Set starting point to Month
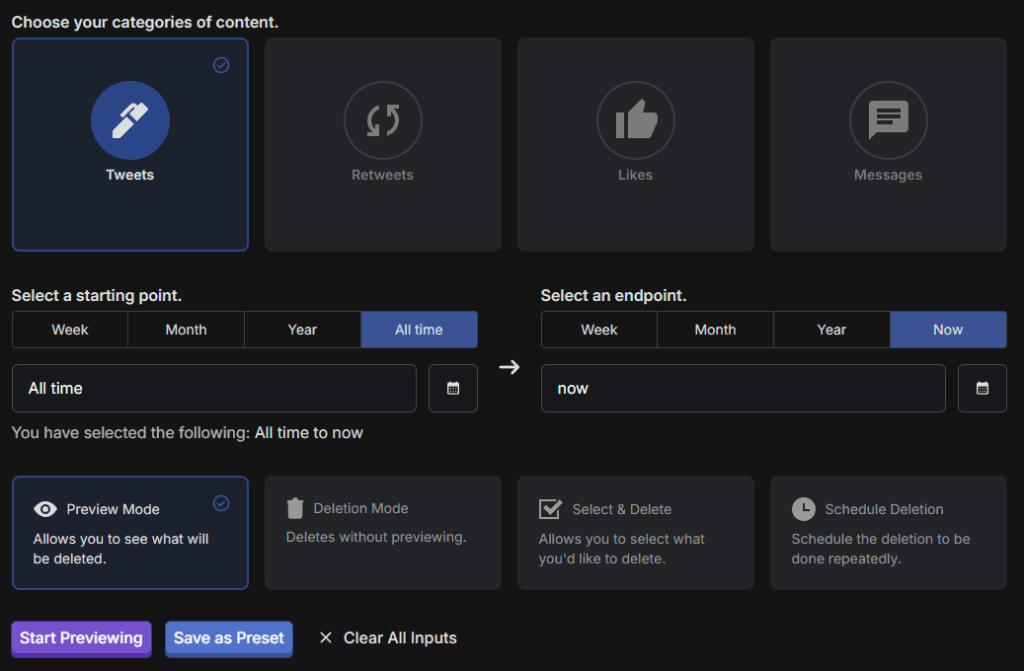Viewport: 1024px width, 671px height. (x=186, y=329)
